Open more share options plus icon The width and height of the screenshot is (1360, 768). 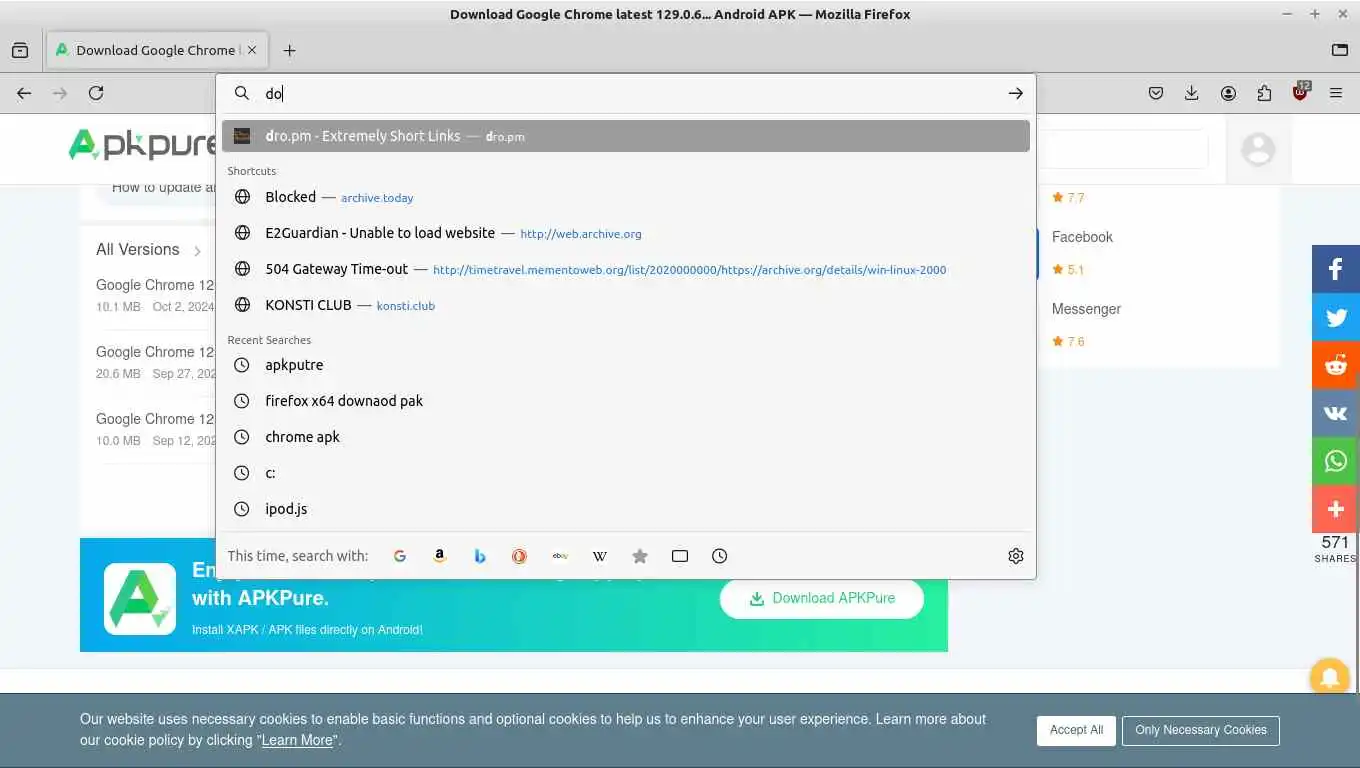pos(1336,509)
